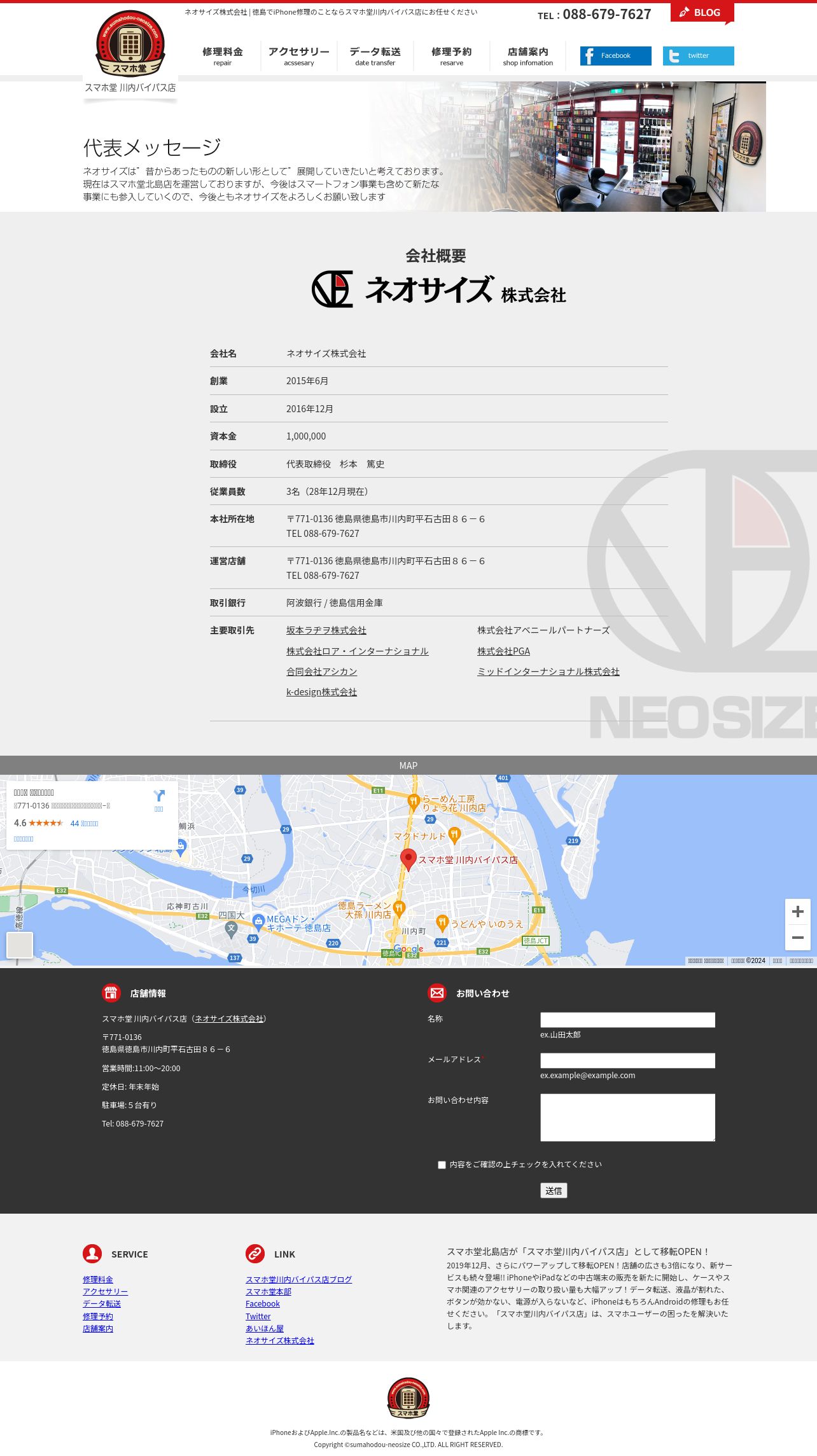Viewport: 817px width, 1456px height.
Task: Open アクセサリー accessory menu
Action: [298, 56]
